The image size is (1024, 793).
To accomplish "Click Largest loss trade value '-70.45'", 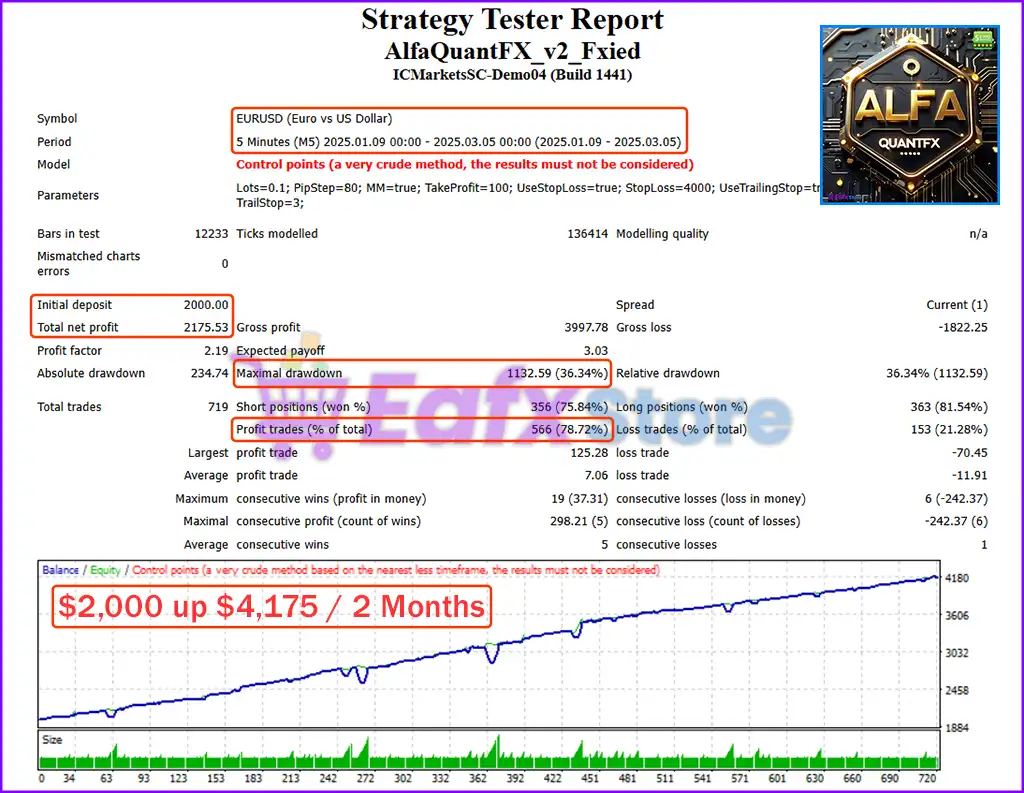I will point(970,453).
